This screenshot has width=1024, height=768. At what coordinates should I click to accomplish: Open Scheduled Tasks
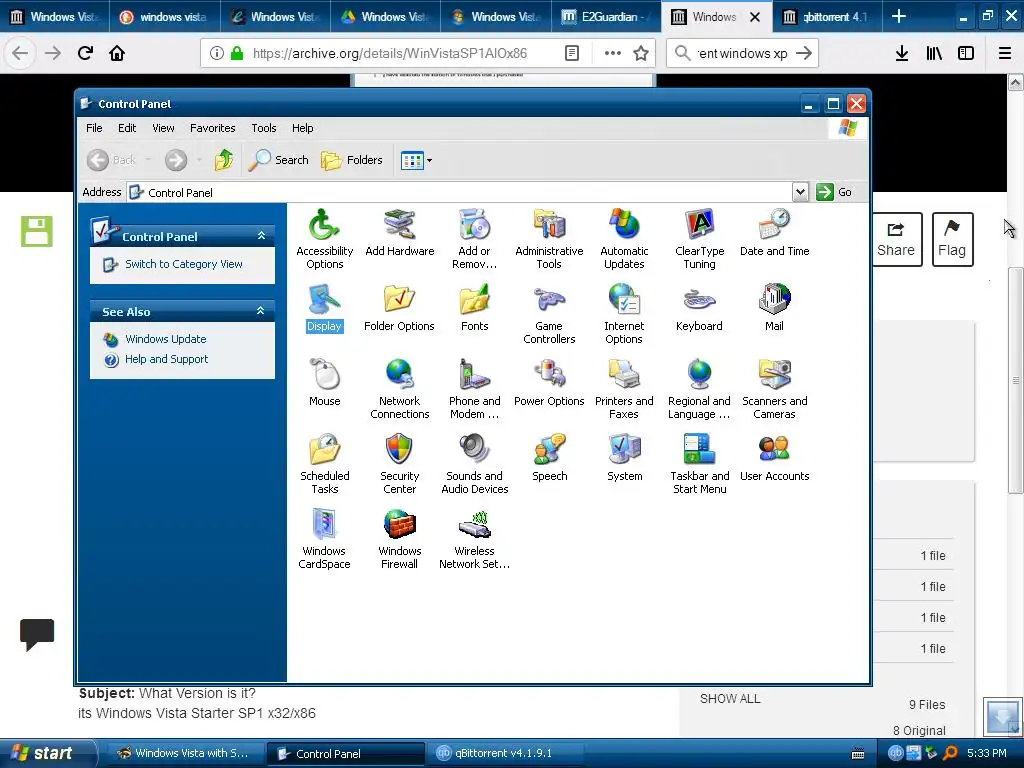pos(324,464)
